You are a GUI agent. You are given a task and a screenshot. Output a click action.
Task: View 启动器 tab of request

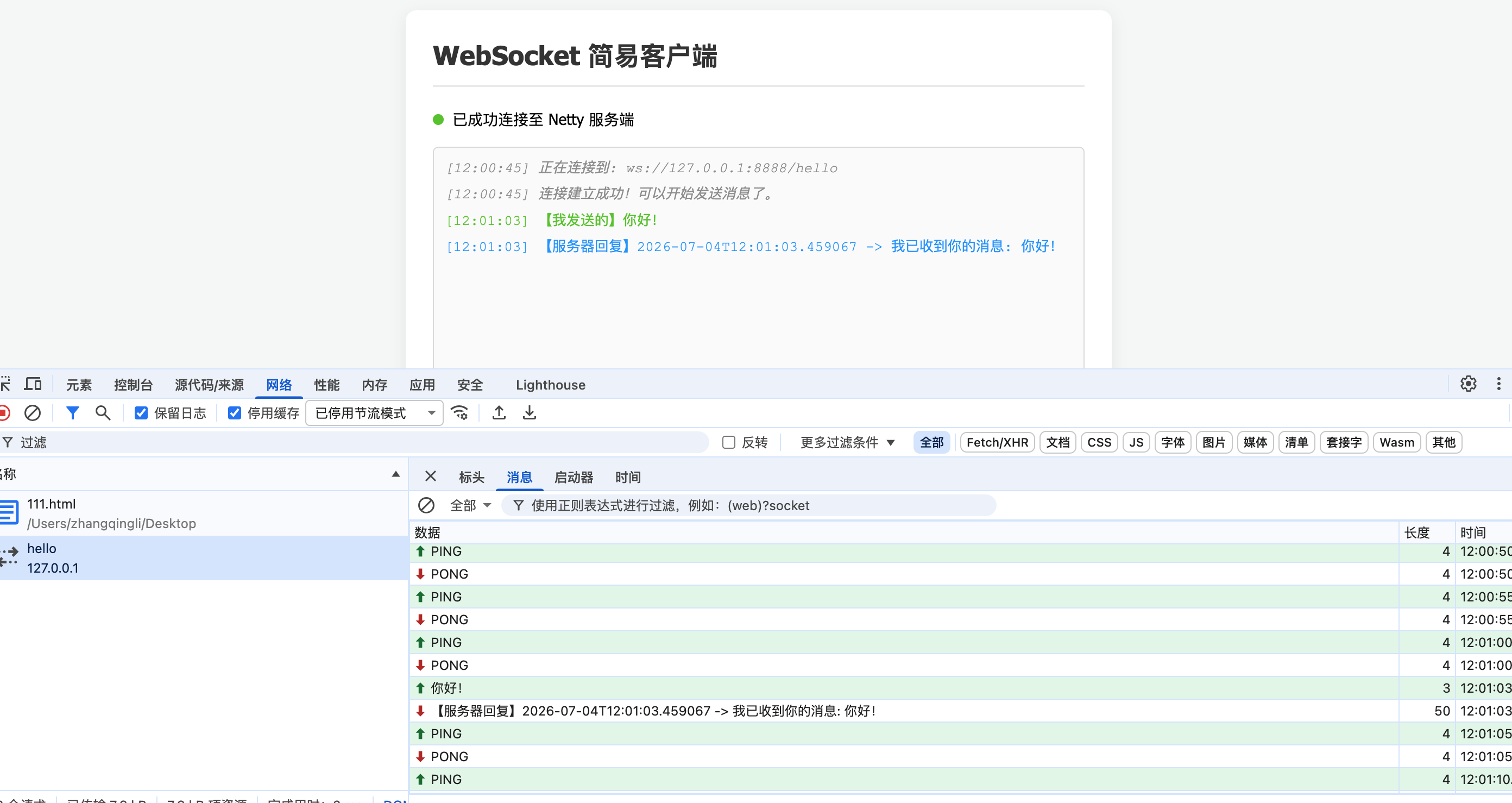[574, 476]
